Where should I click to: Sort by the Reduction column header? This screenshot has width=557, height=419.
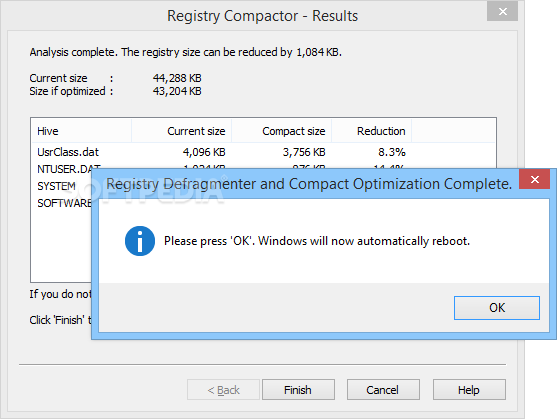(x=372, y=131)
